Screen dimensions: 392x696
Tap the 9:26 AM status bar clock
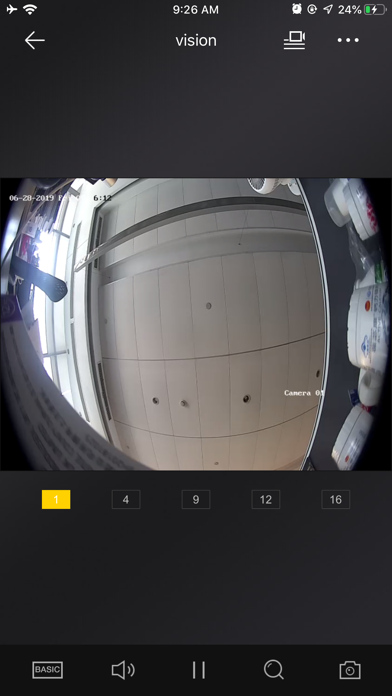click(x=196, y=10)
